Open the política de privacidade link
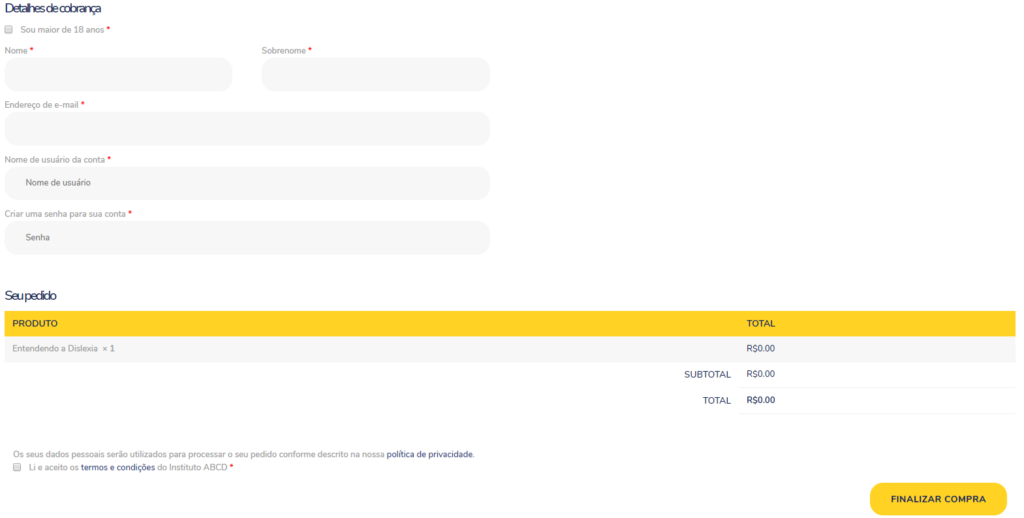 coord(430,454)
